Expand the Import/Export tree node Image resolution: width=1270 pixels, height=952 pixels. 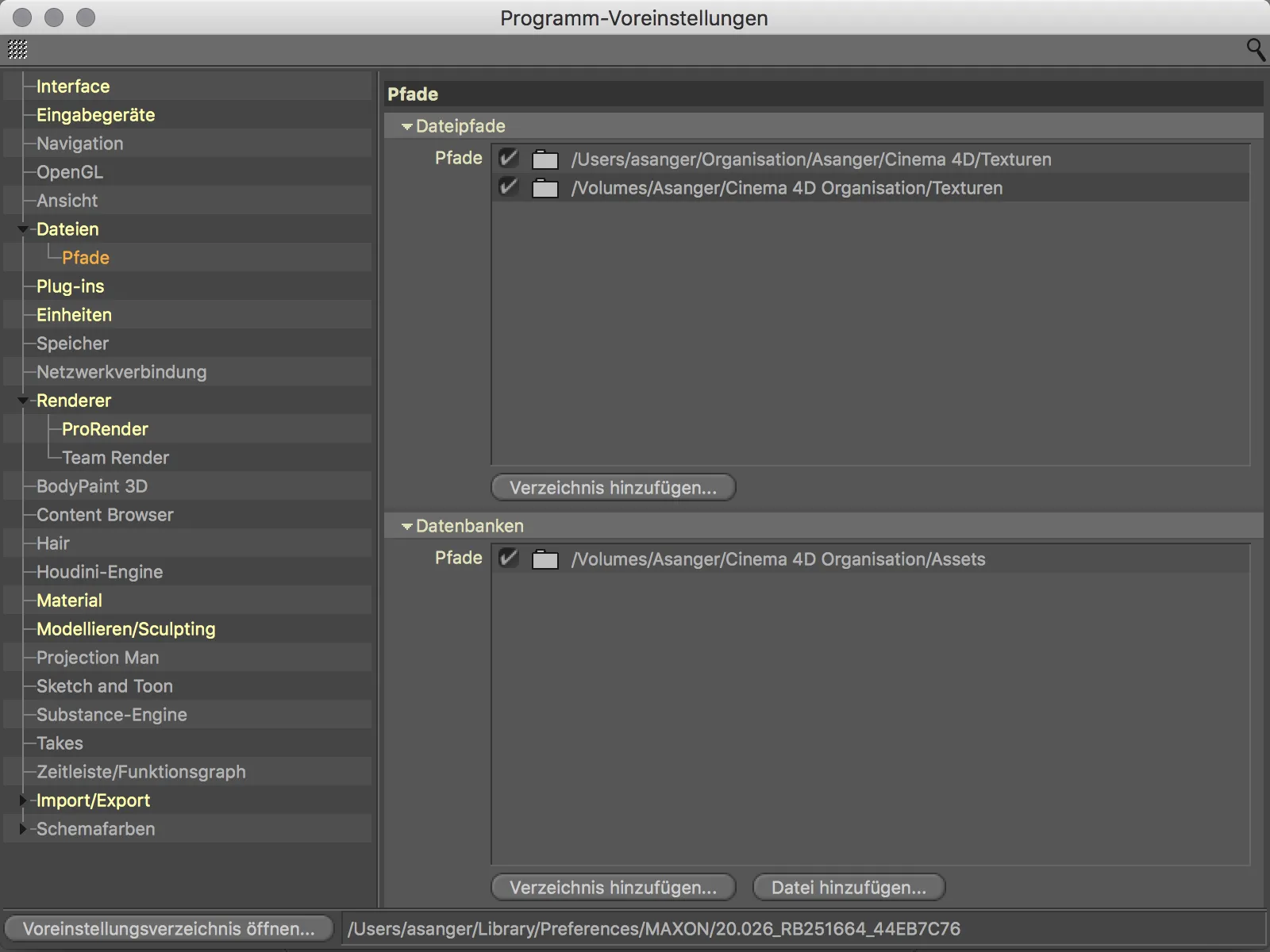coord(23,800)
